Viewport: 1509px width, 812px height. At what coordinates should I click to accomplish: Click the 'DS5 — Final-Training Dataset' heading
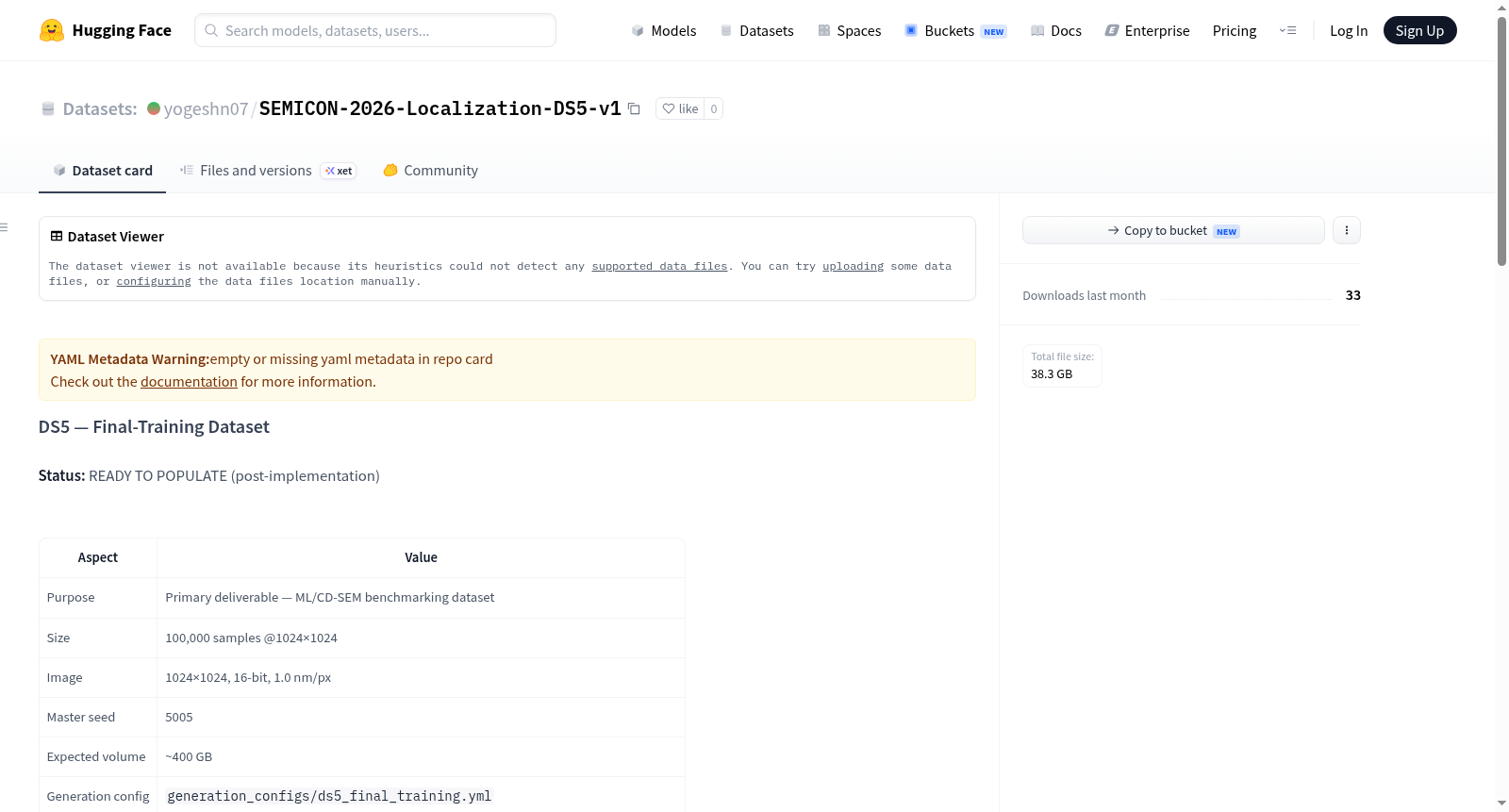(154, 427)
